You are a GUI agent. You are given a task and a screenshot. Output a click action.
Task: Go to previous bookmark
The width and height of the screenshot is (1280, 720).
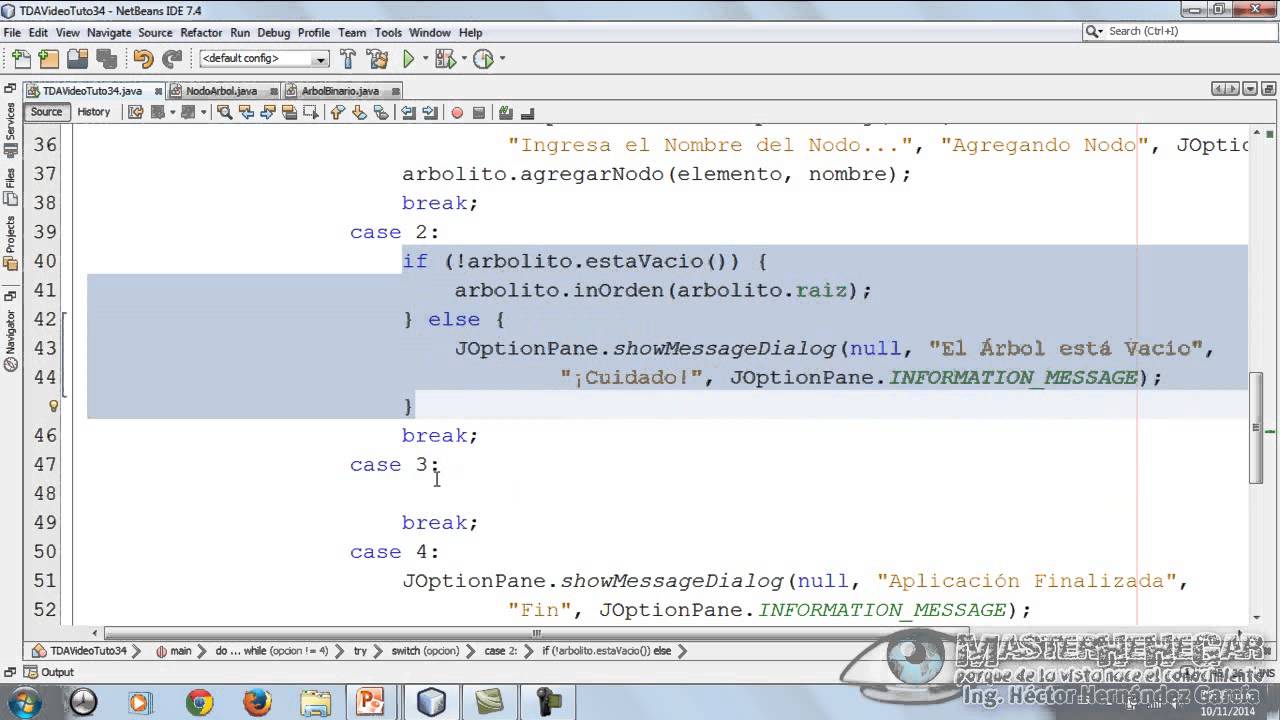337,112
